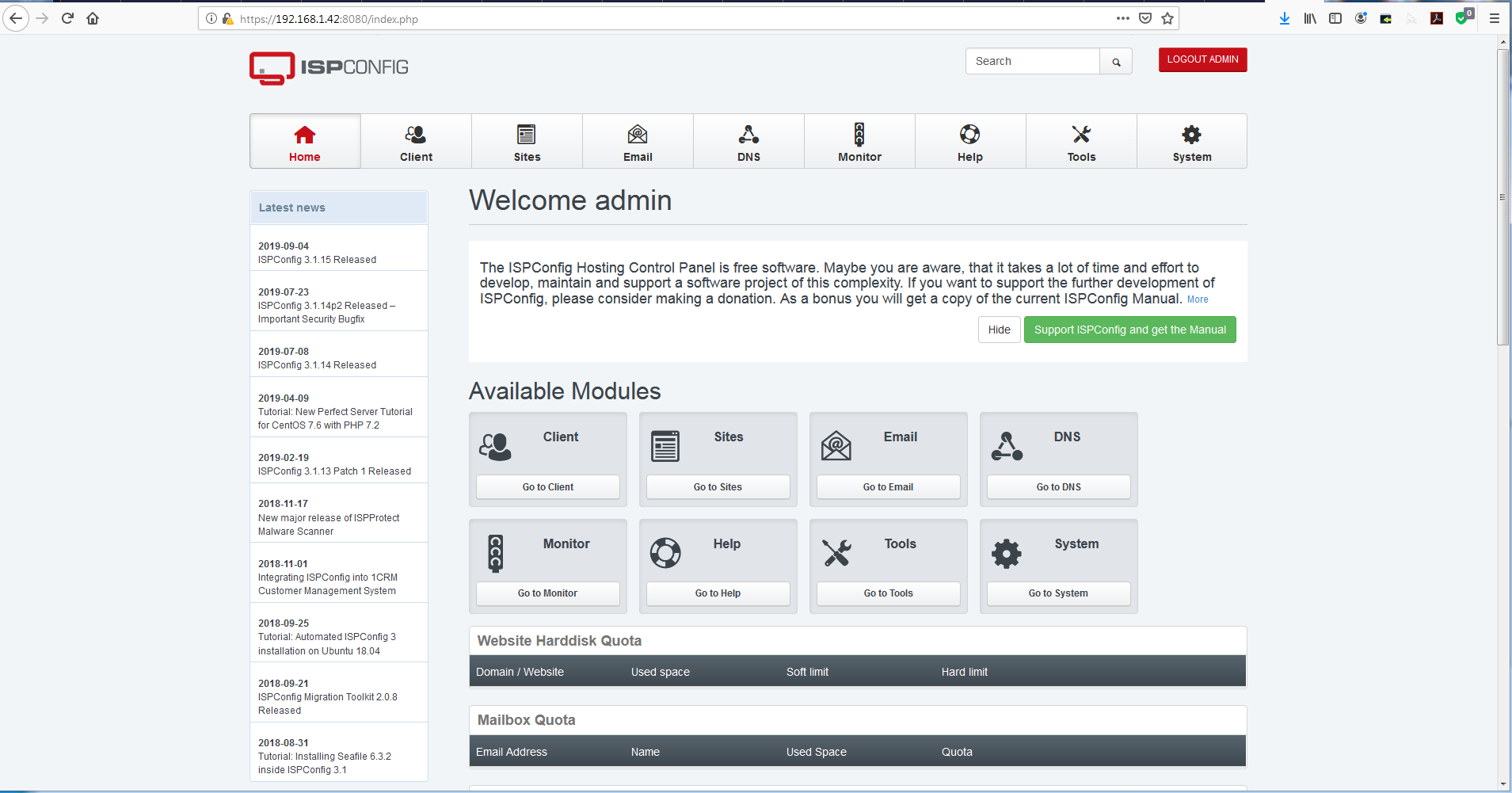This screenshot has height=793, width=1512.
Task: Bookmark this page with the star icon
Action: [x=1167, y=18]
